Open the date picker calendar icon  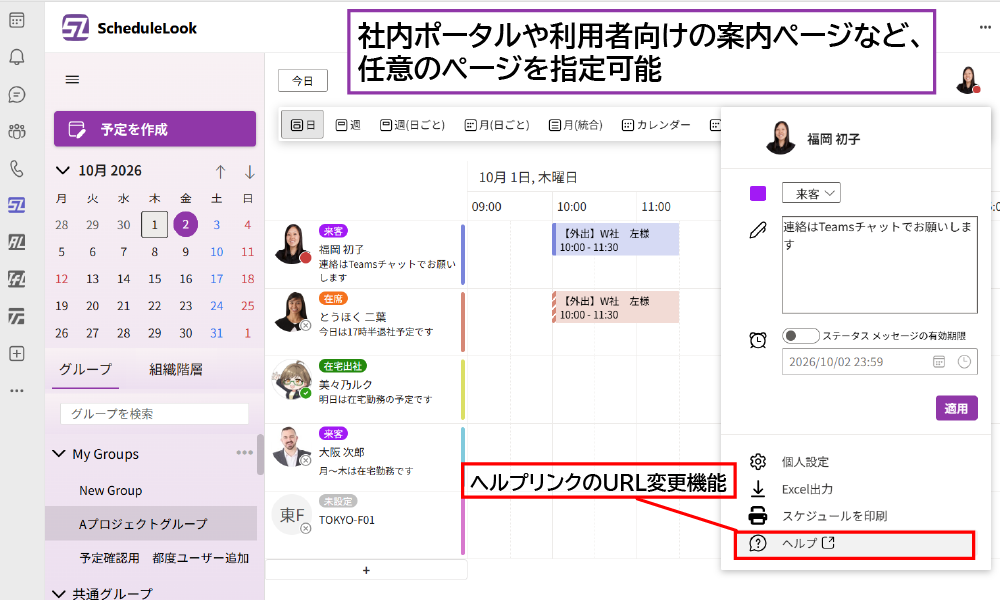tap(939, 362)
